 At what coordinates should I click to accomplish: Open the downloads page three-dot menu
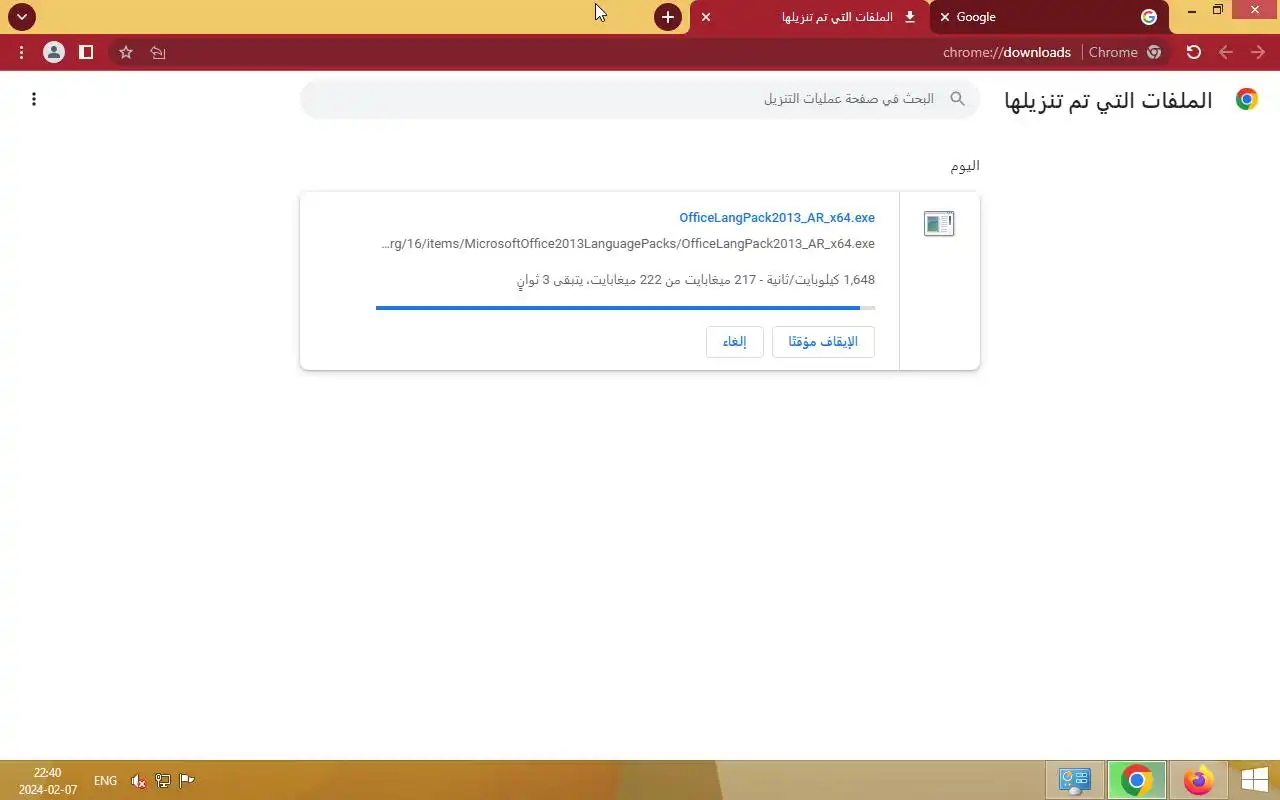34,99
